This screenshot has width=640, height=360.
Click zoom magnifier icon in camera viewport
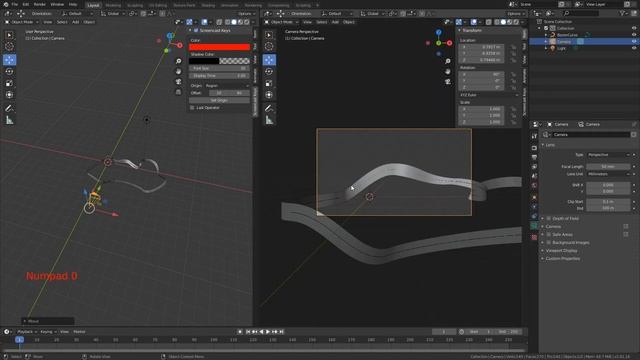coord(448,61)
